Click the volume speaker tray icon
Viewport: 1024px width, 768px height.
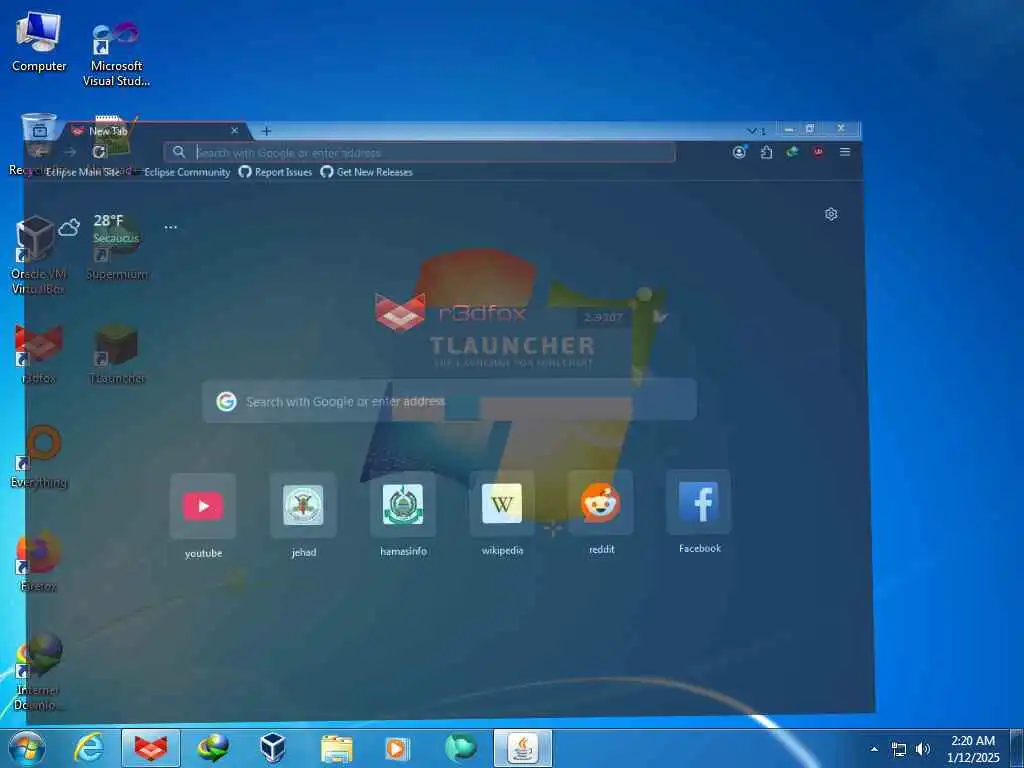922,749
